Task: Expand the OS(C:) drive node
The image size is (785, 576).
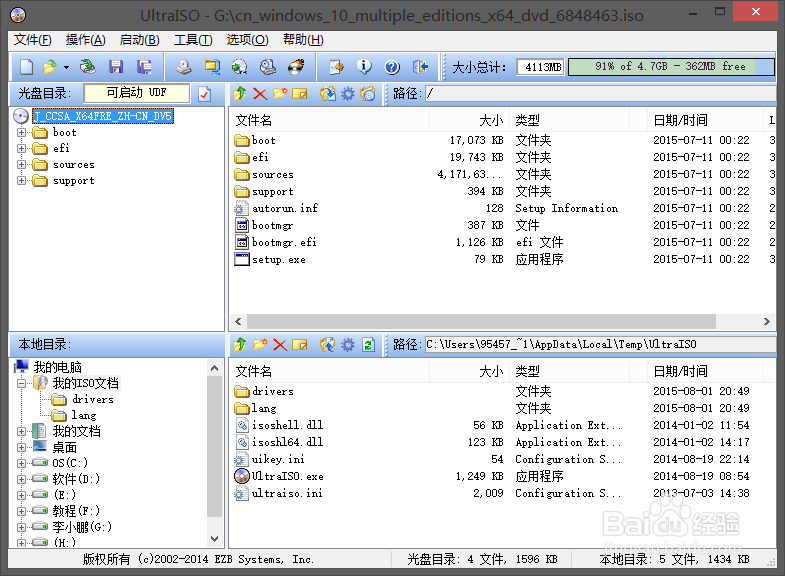Action: click(x=21, y=463)
